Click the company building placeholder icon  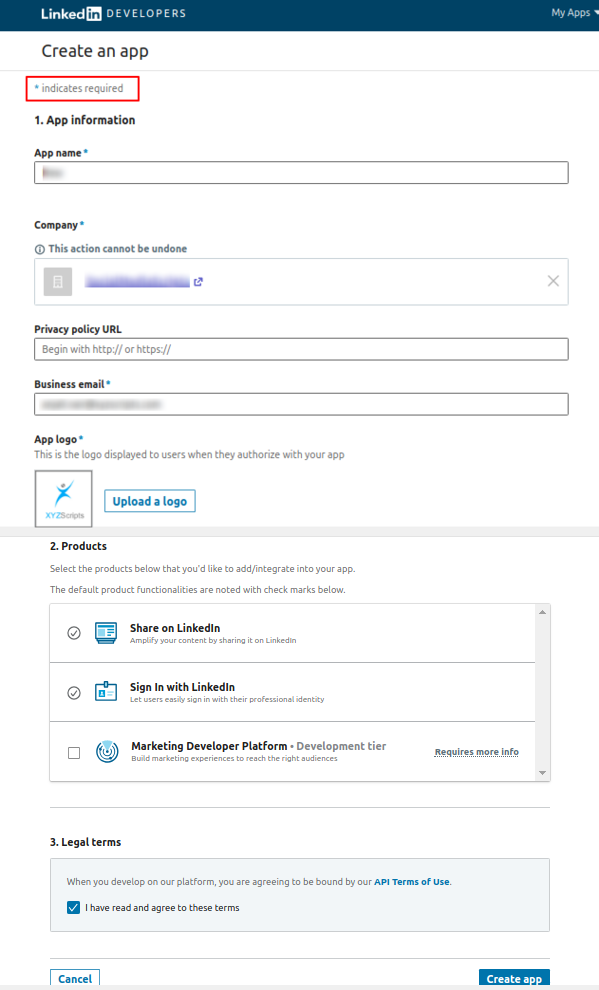tap(57, 282)
